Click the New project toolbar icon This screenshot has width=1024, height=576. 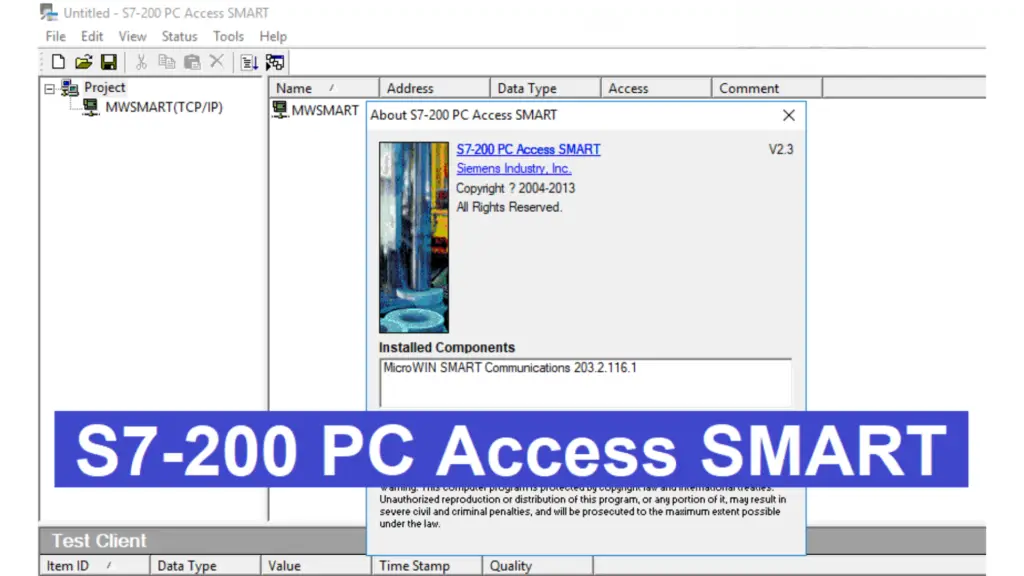[58, 62]
